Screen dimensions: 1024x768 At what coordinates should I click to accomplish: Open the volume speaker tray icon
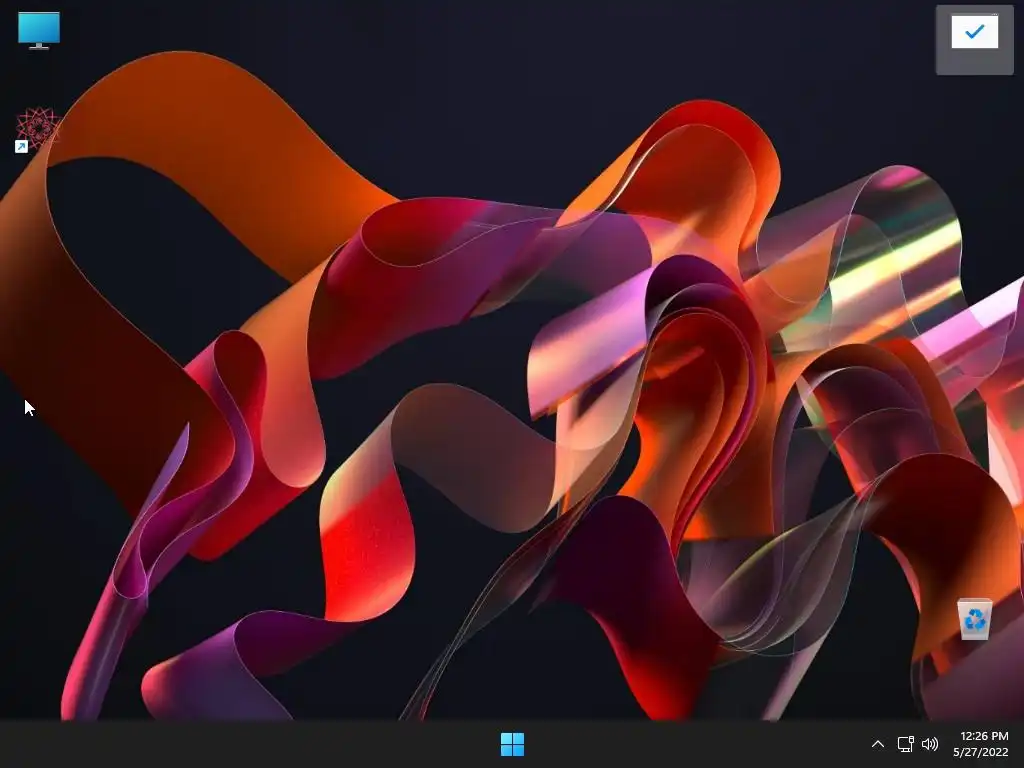[x=930, y=744]
